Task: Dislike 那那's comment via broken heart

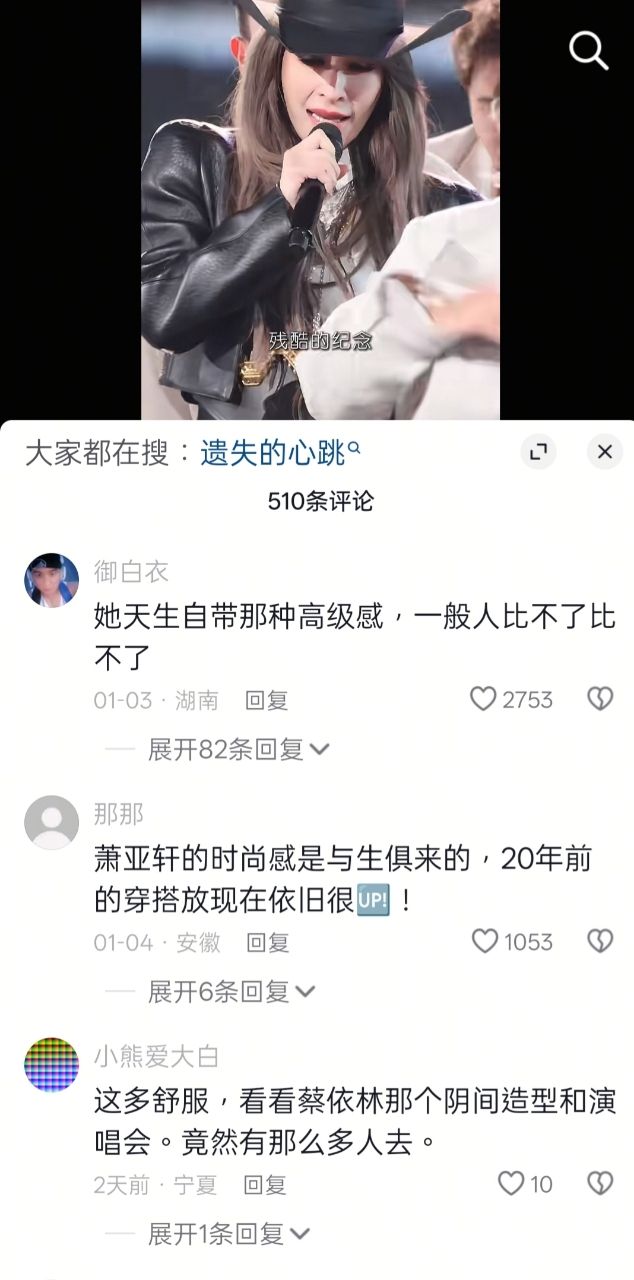Action: [x=599, y=941]
